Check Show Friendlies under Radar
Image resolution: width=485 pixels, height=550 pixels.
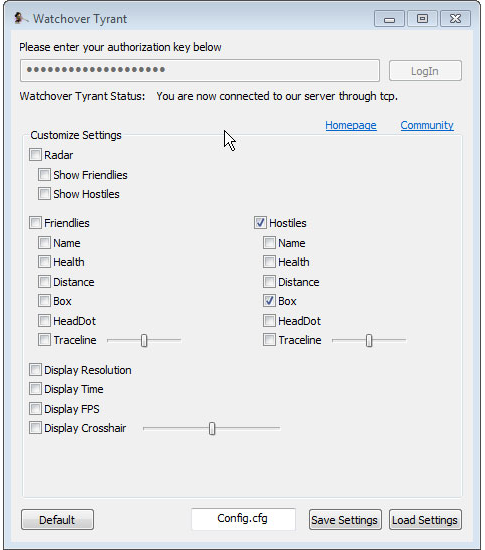click(x=45, y=174)
